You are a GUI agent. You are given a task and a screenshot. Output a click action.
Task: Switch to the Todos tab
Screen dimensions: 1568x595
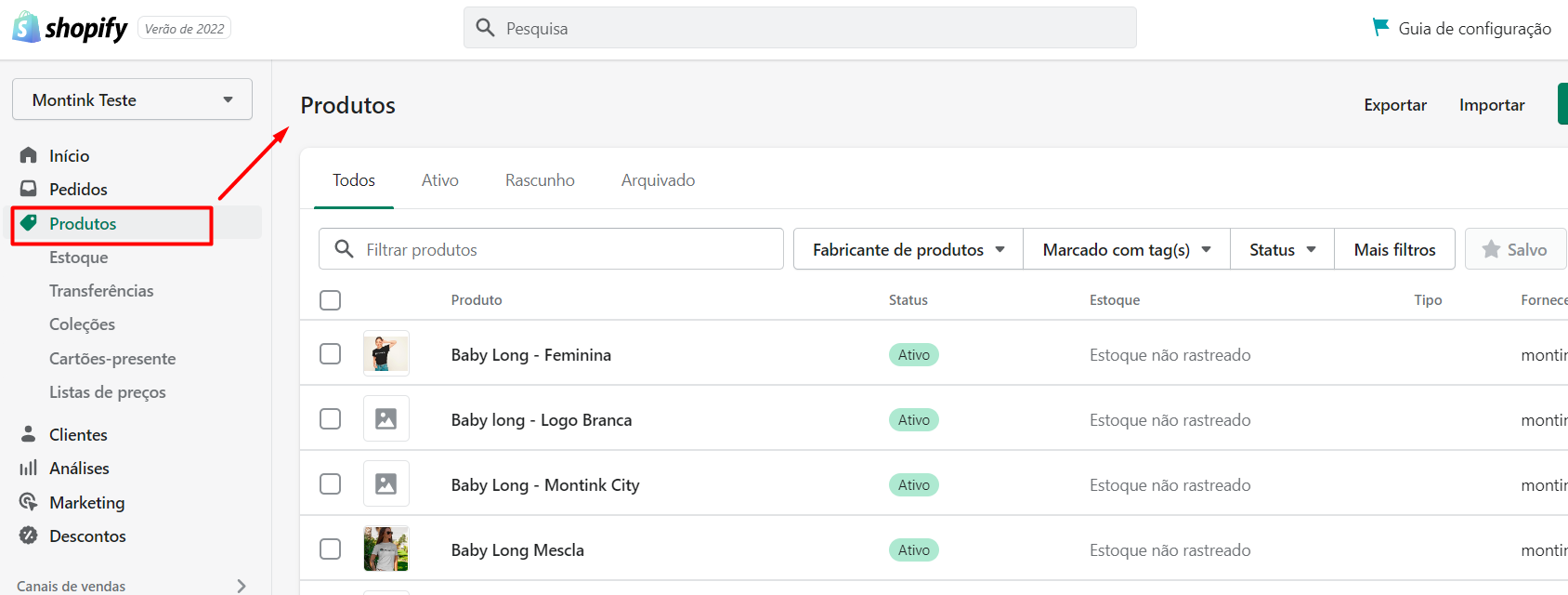click(354, 180)
